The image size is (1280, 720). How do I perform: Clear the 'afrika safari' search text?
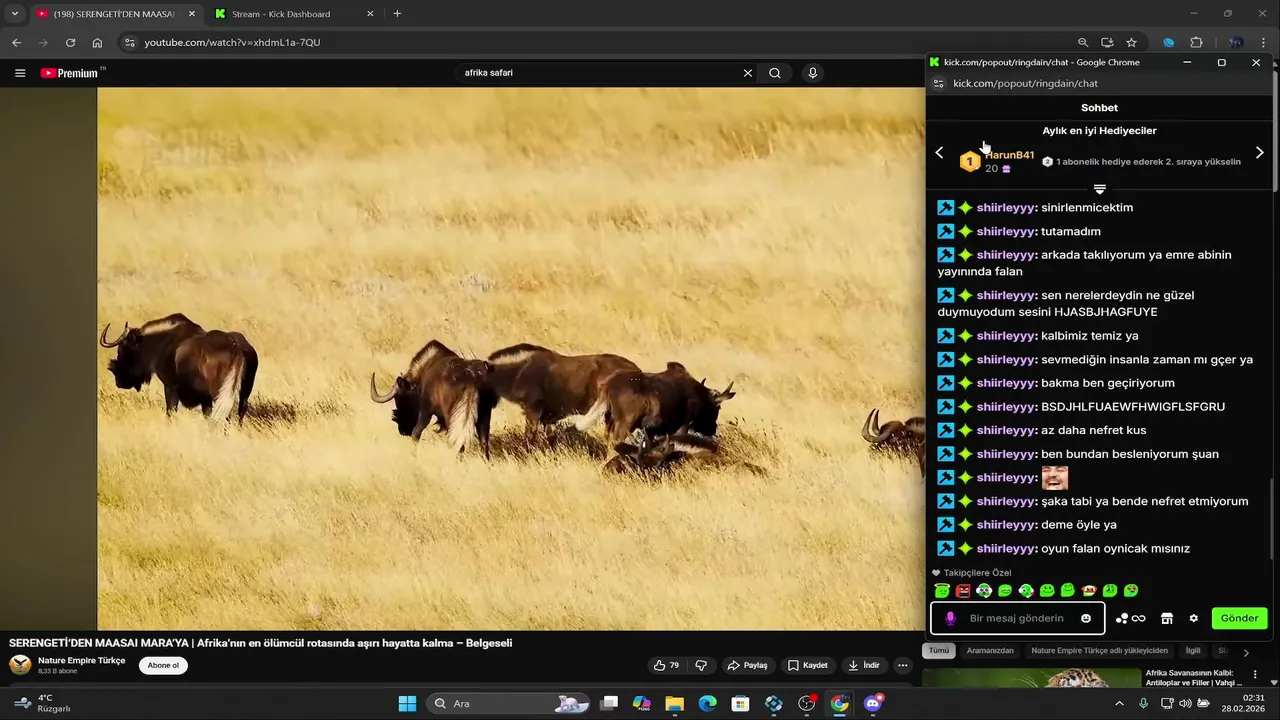[747, 73]
